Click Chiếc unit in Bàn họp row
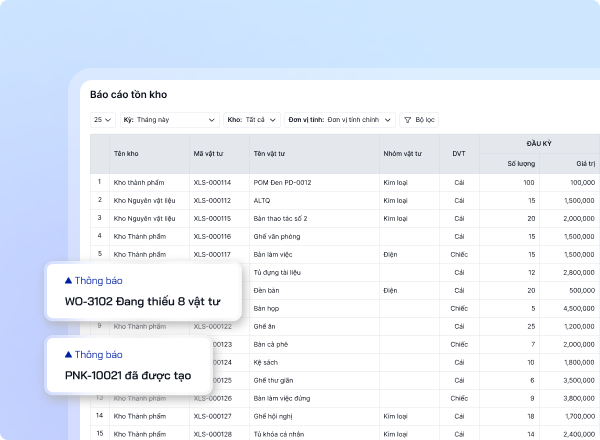 pyautogui.click(x=459, y=308)
